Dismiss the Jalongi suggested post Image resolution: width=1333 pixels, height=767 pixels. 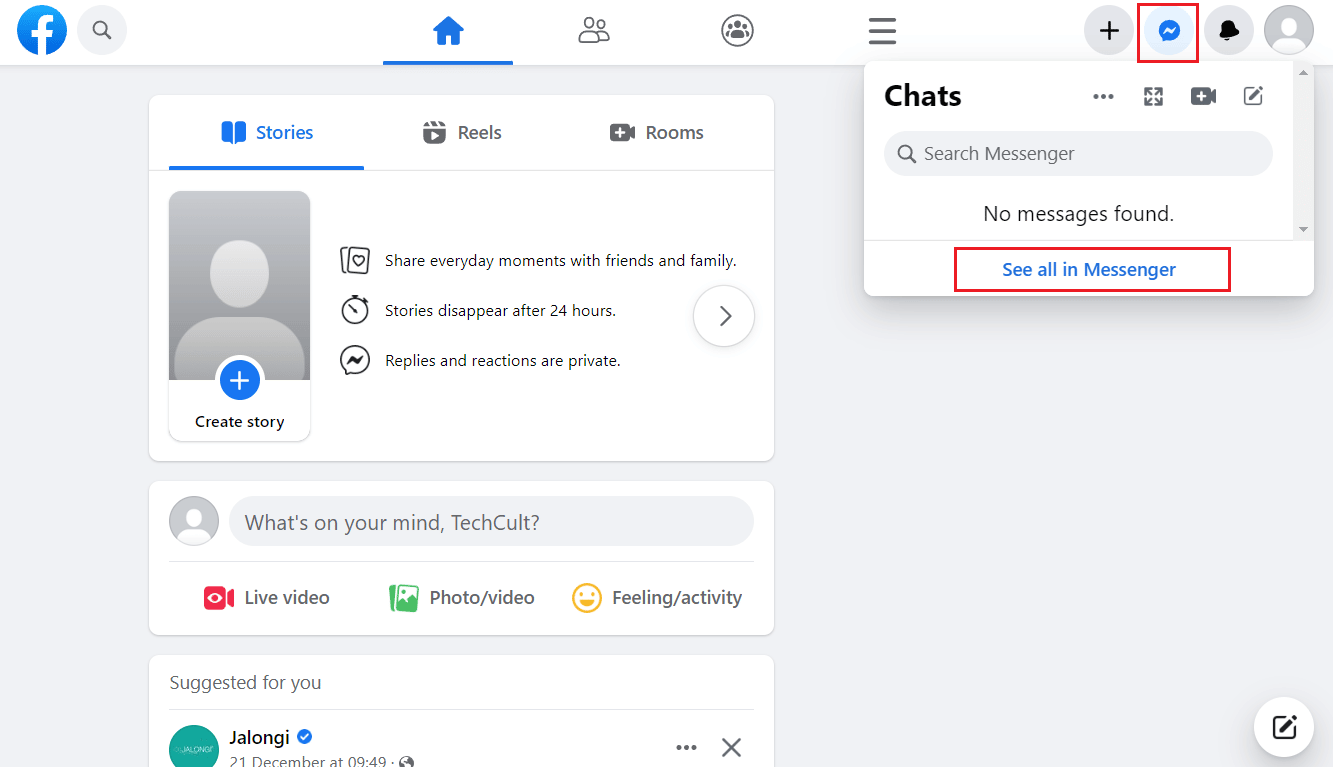click(x=731, y=747)
